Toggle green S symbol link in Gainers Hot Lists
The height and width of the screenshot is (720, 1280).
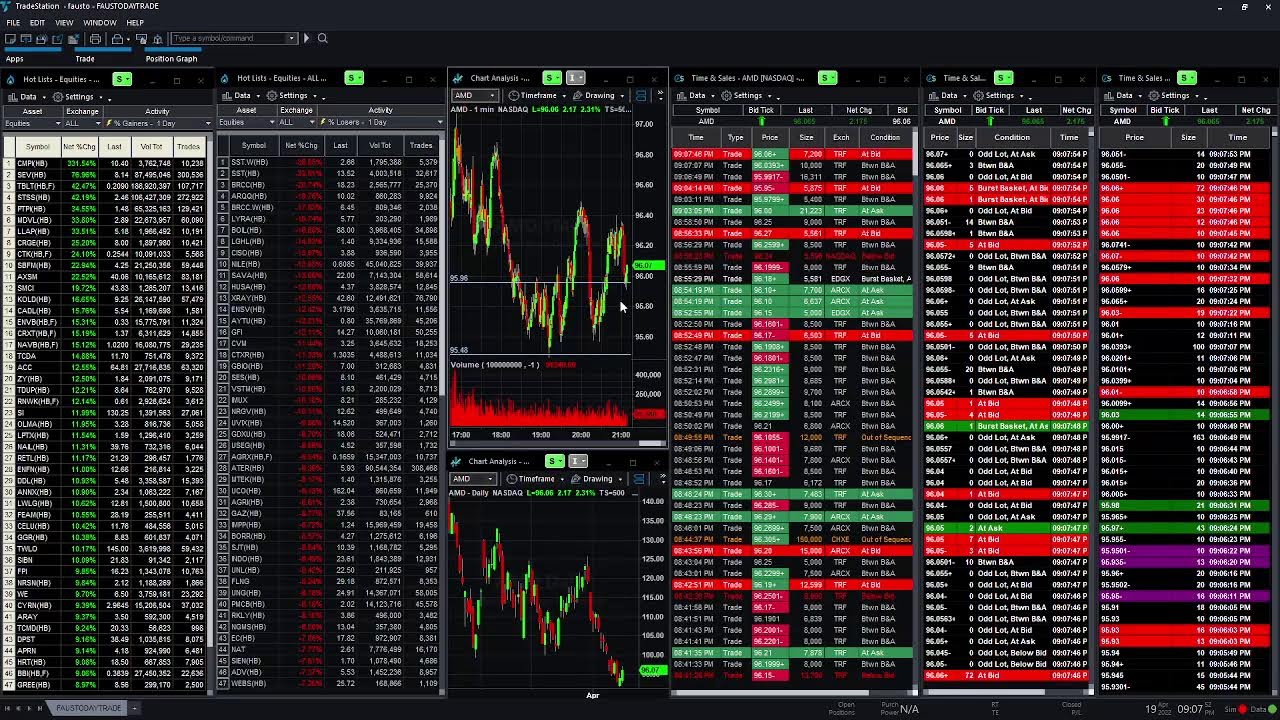coord(123,78)
